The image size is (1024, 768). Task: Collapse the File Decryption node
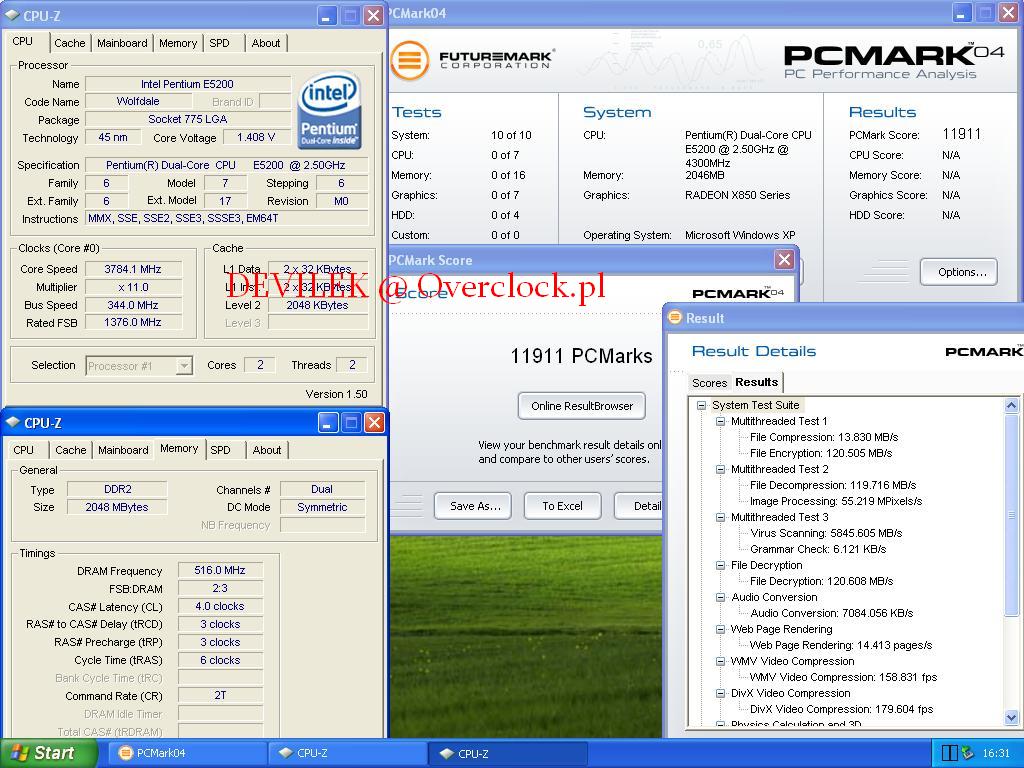(x=720, y=566)
